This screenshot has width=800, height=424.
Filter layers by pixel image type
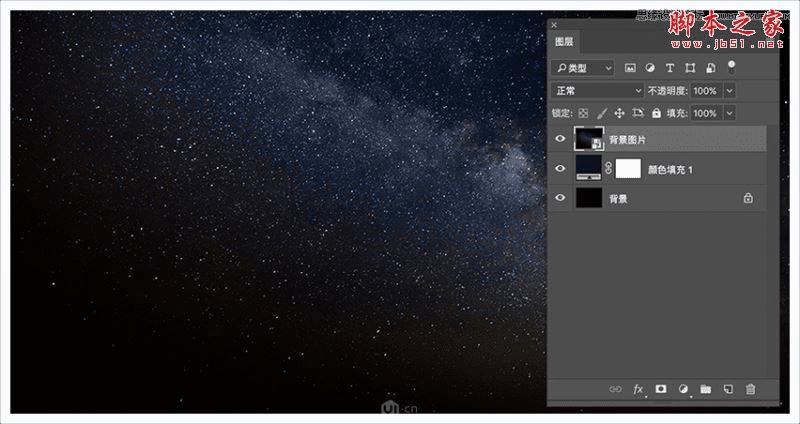630,68
